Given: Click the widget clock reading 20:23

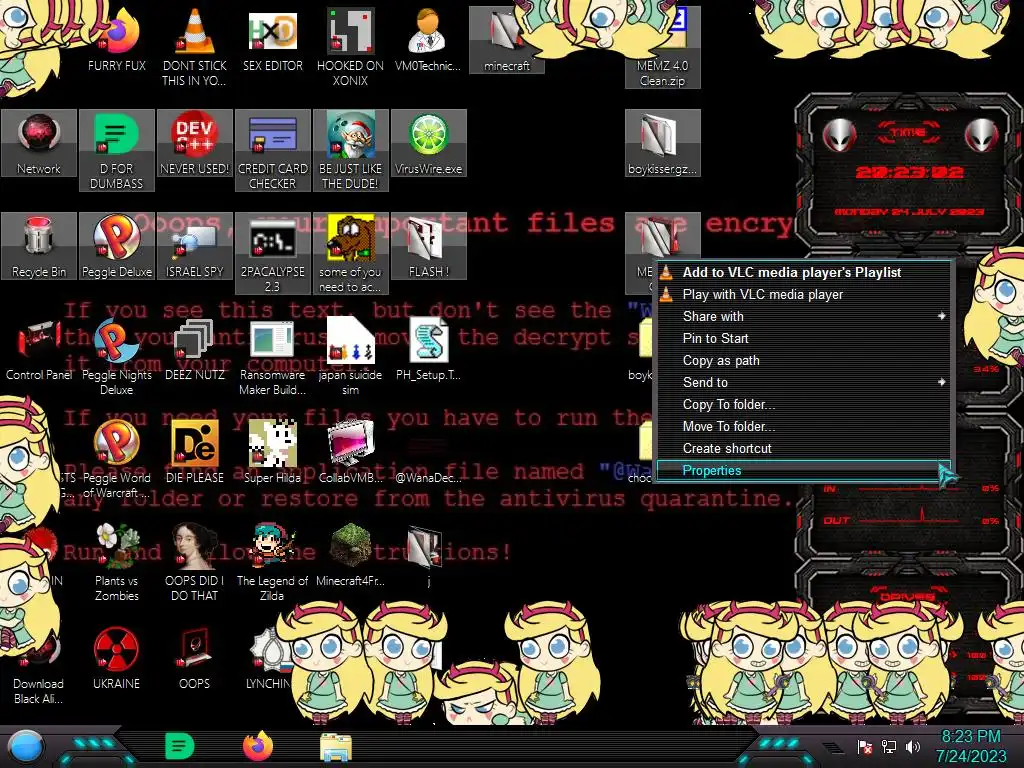Looking at the screenshot, I should (909, 172).
